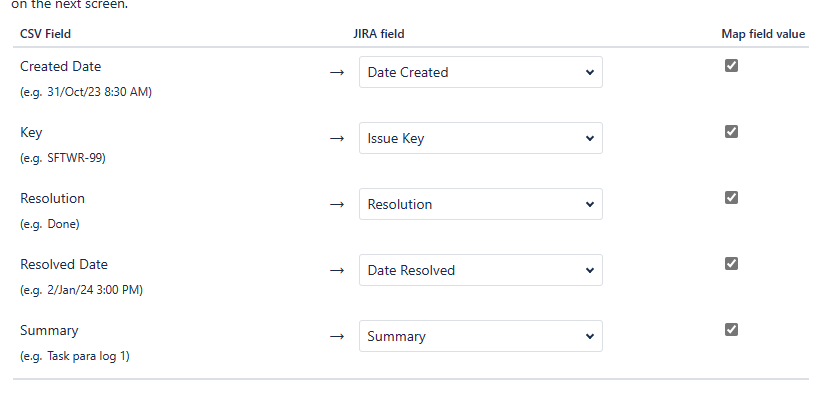Click the Map field value column header
This screenshot has width=819, height=399.
pos(763,34)
